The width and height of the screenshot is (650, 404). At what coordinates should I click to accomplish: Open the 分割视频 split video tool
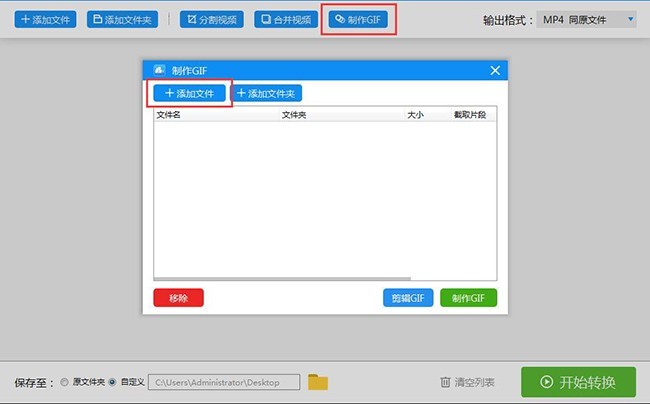coord(211,19)
